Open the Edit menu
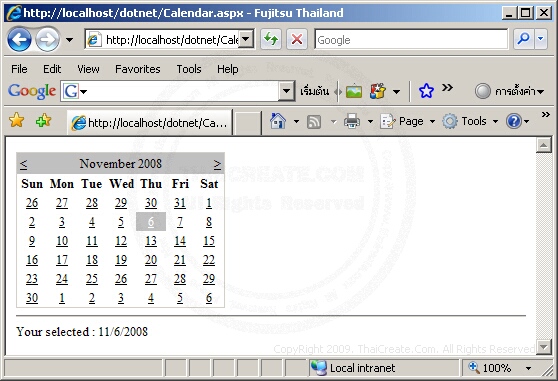The width and height of the screenshot is (558, 381). point(52,69)
